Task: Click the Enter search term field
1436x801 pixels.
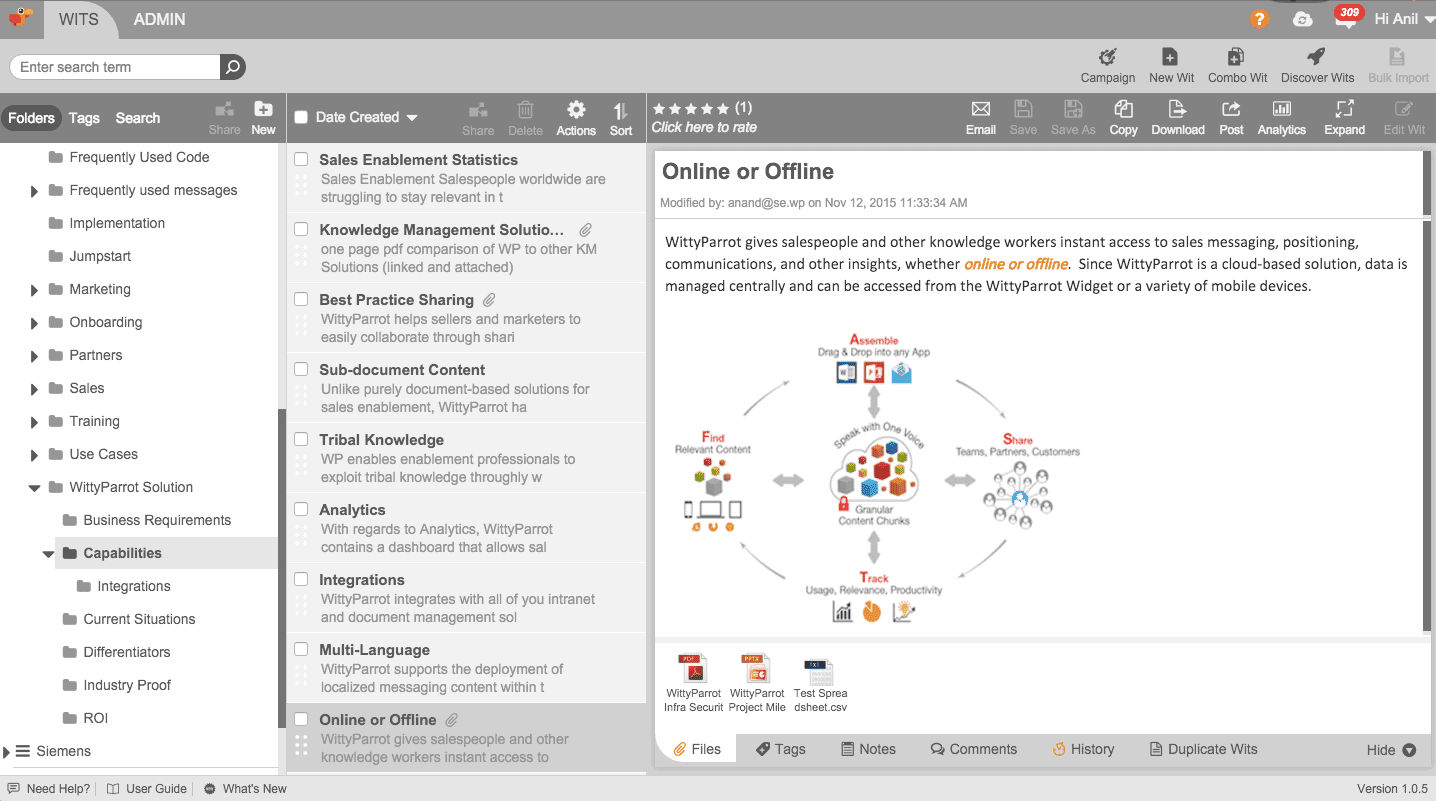Action: [x=115, y=67]
